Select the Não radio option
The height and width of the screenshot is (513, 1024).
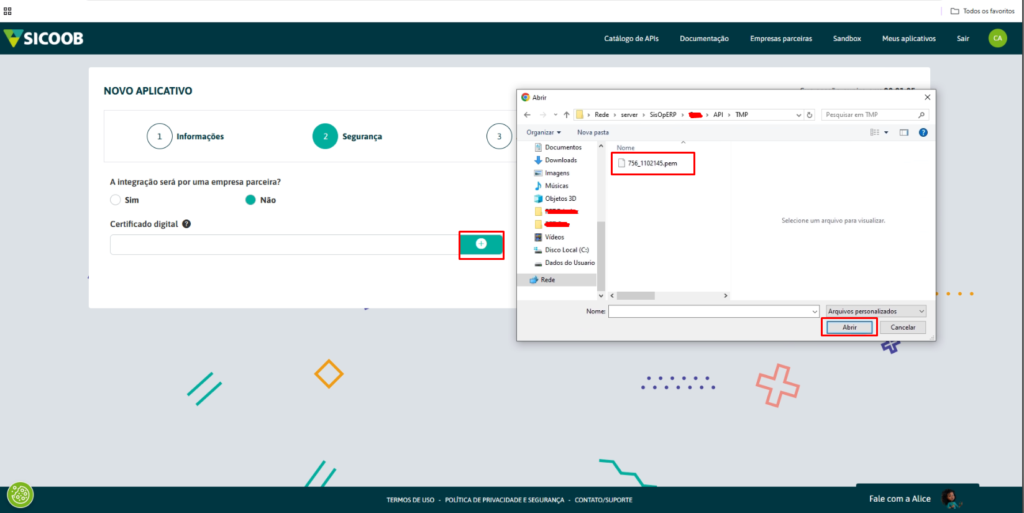[x=251, y=200]
